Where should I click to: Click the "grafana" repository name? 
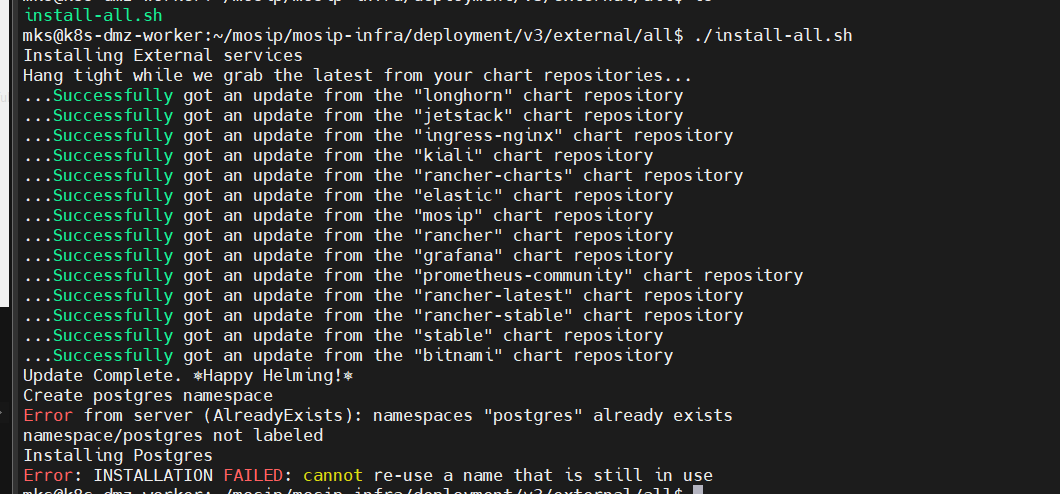(457, 256)
